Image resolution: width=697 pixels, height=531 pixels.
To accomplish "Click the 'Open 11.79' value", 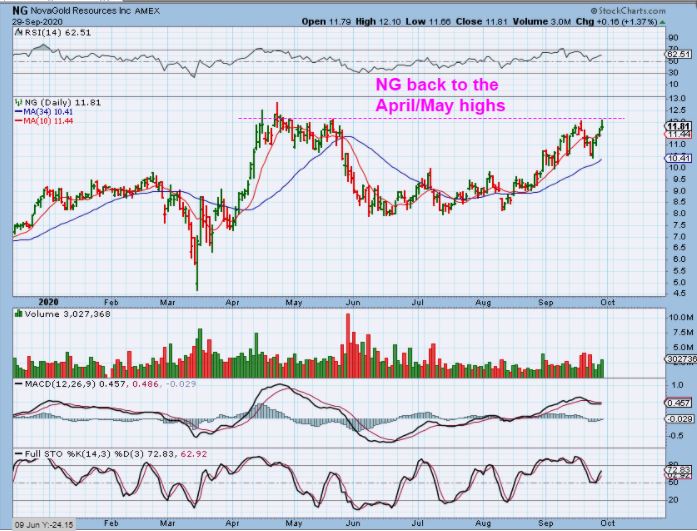I will coord(326,21).
